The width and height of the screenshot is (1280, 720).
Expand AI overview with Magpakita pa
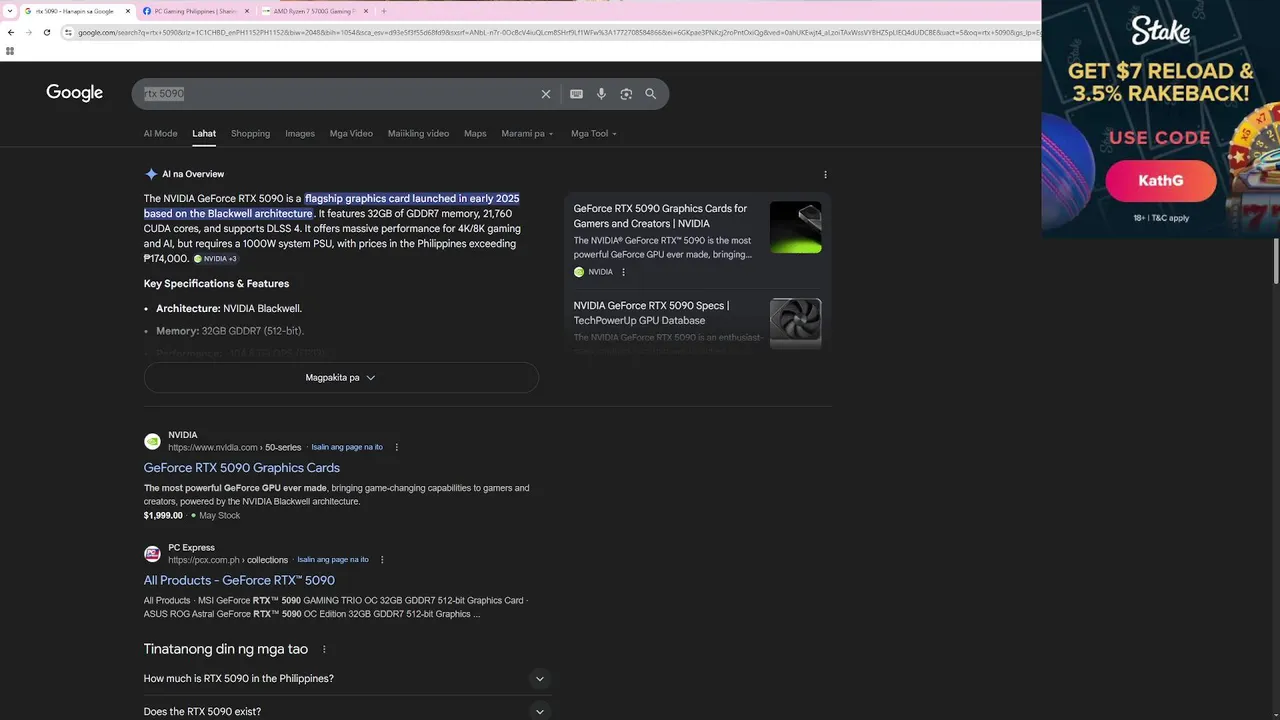point(341,378)
